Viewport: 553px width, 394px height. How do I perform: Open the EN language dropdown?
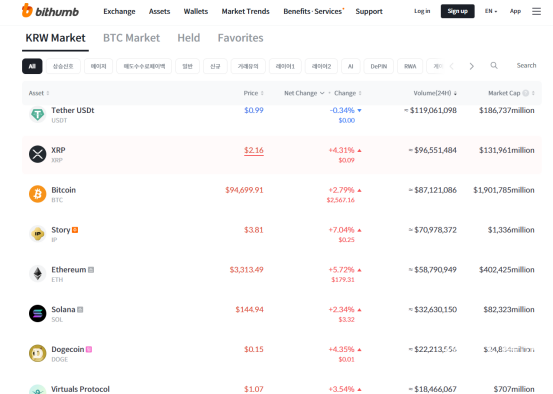tap(491, 11)
